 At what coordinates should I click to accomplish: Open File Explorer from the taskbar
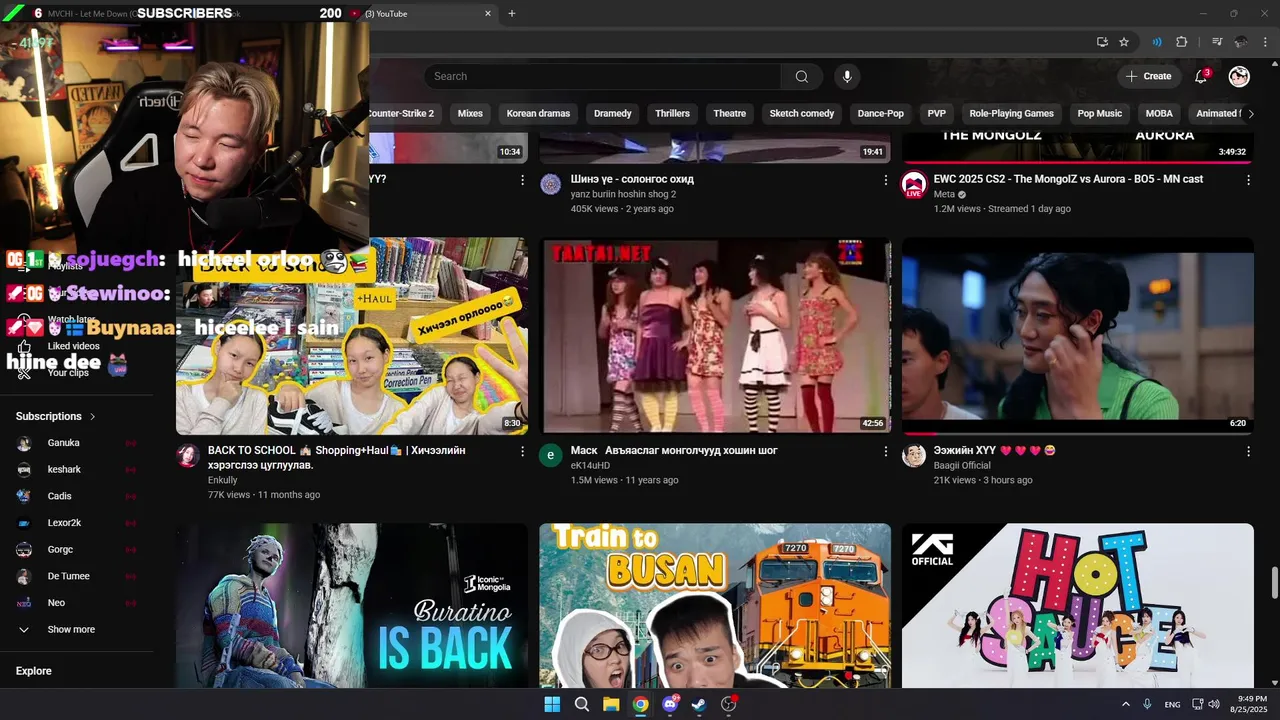[x=611, y=704]
